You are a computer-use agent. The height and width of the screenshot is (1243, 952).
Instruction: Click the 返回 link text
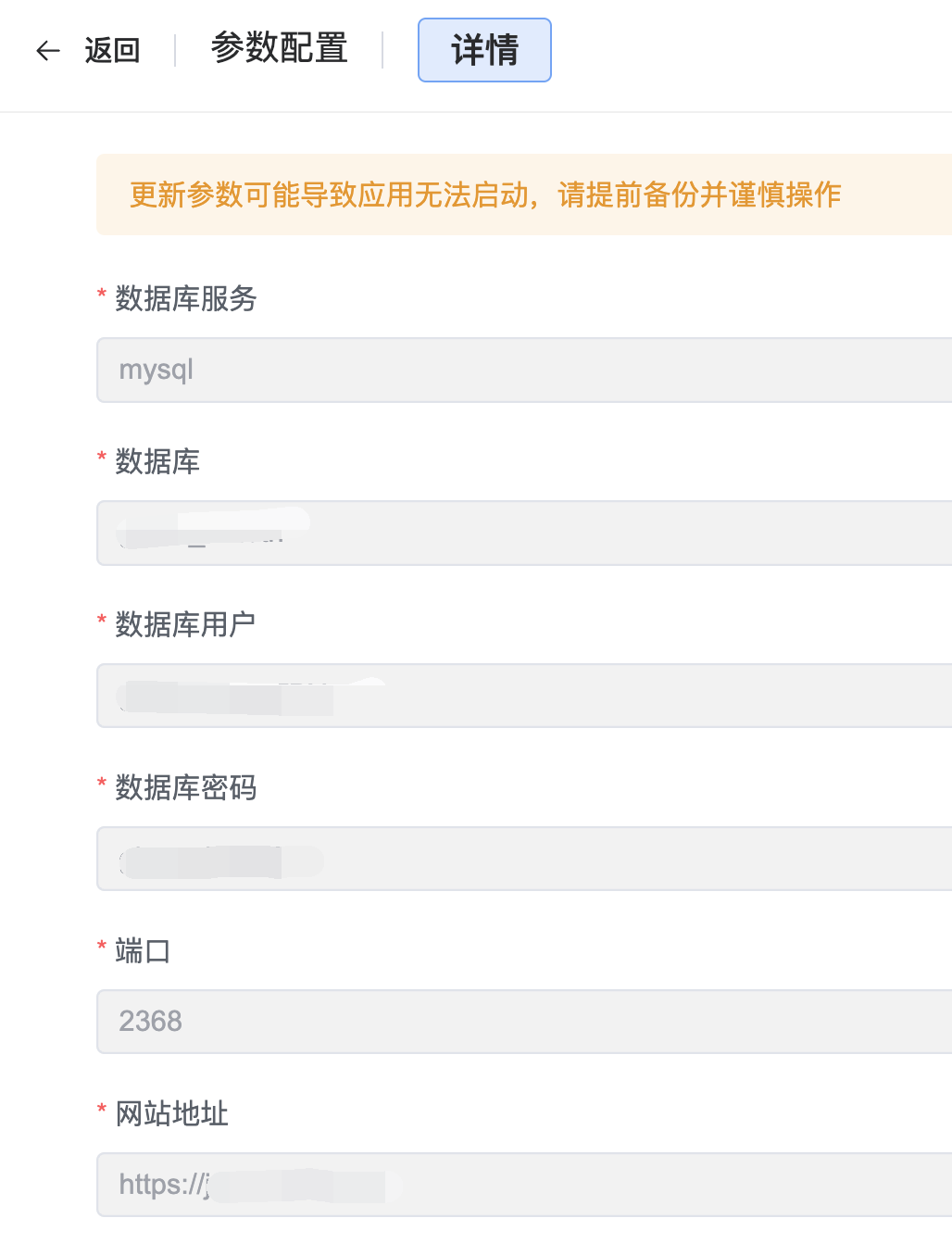click(x=112, y=50)
